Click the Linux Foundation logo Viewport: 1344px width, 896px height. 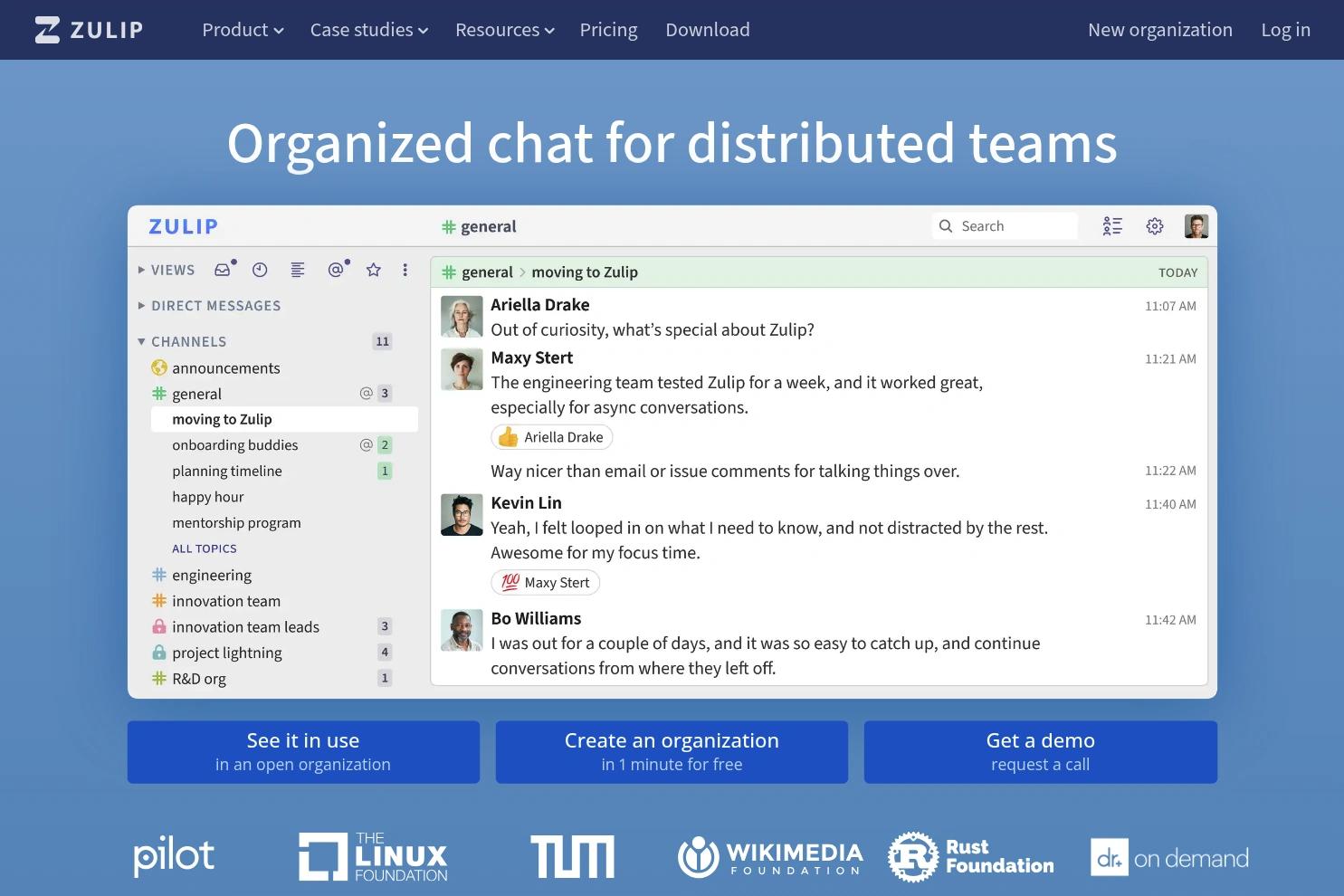[x=374, y=856]
